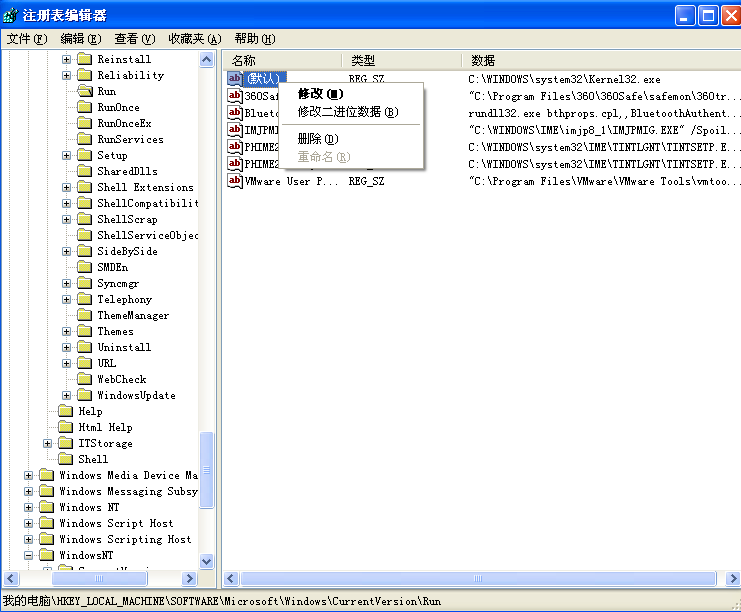This screenshot has width=741, height=612.
Task: Expand the Themes key
Action: click(67, 332)
